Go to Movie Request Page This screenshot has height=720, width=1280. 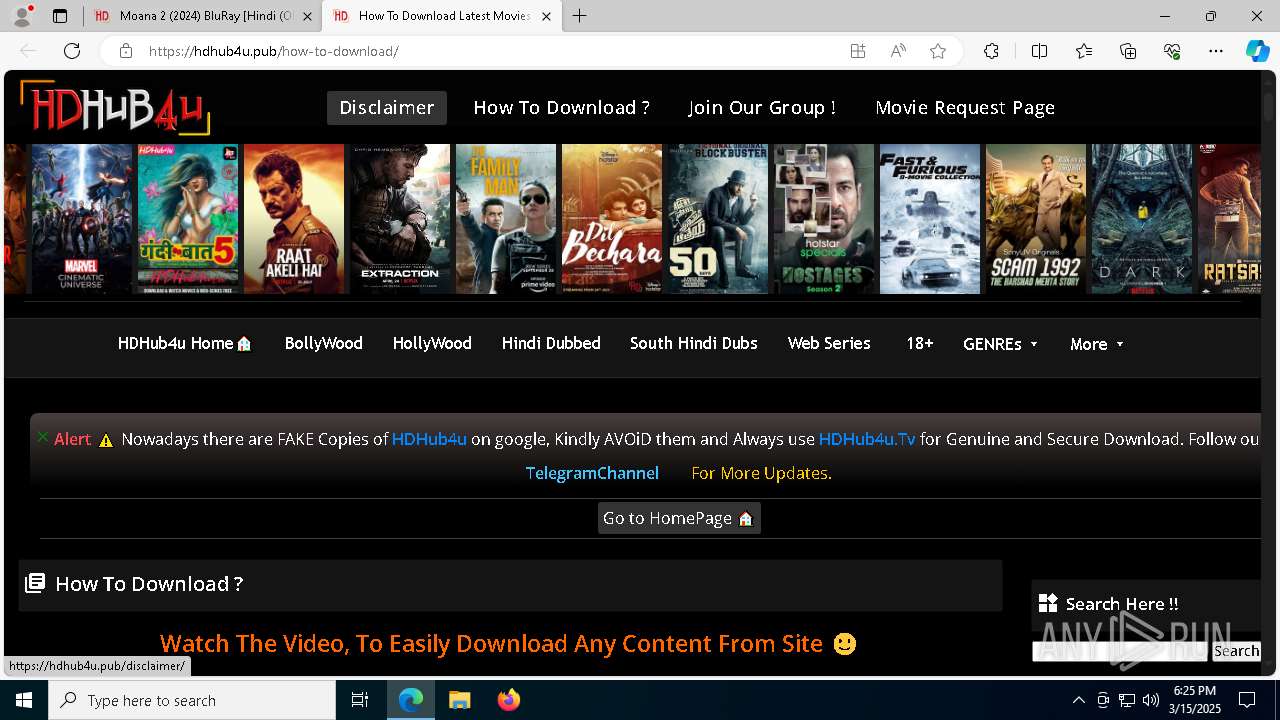[x=965, y=108]
